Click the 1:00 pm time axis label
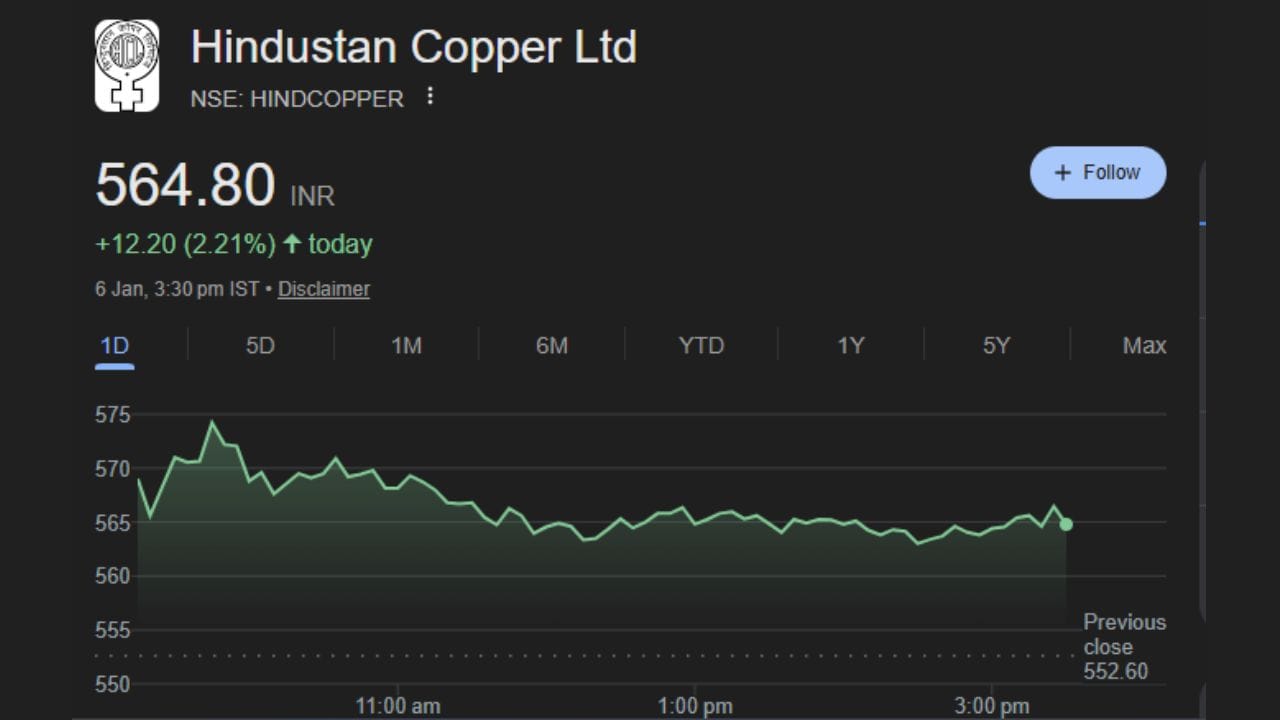 point(694,706)
